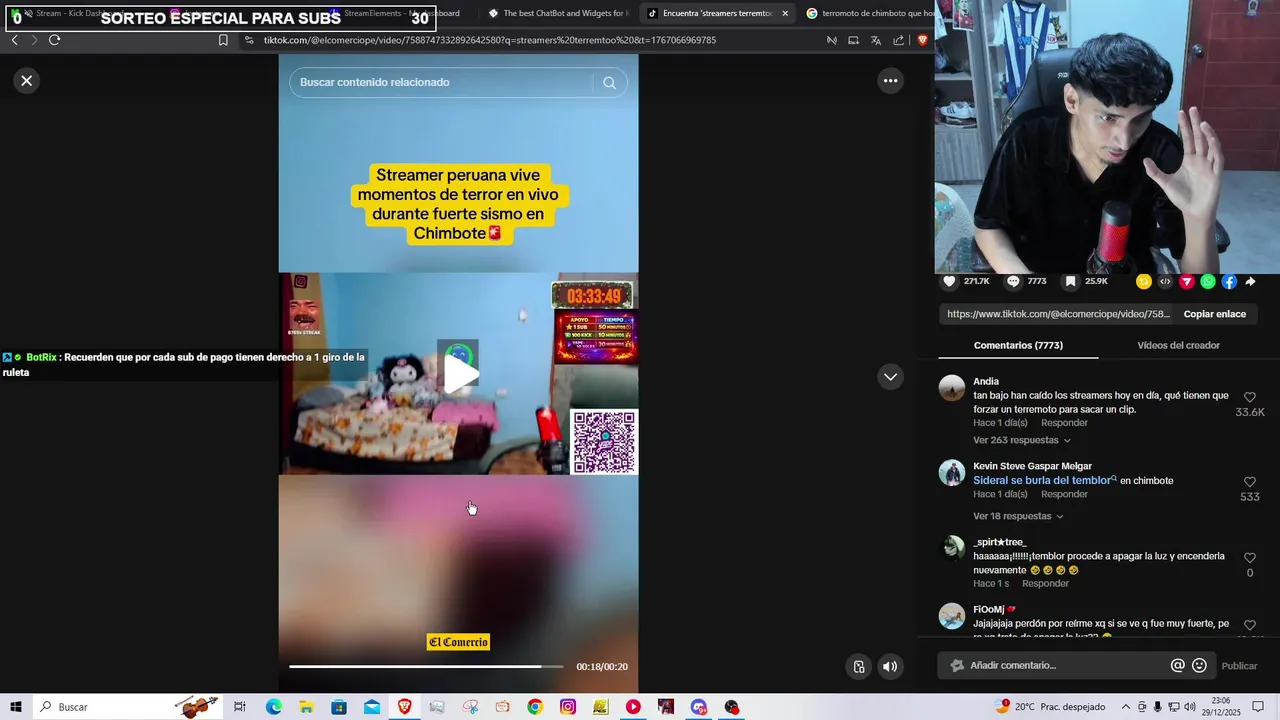The height and width of the screenshot is (720, 1280).
Task: Seek on the video progress bar
Action: tap(428, 666)
